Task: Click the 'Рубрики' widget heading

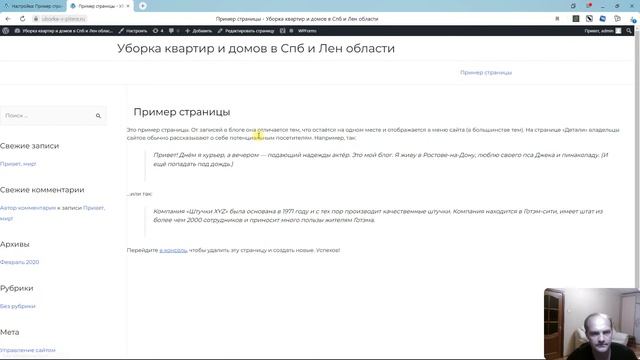Action: [x=17, y=288]
